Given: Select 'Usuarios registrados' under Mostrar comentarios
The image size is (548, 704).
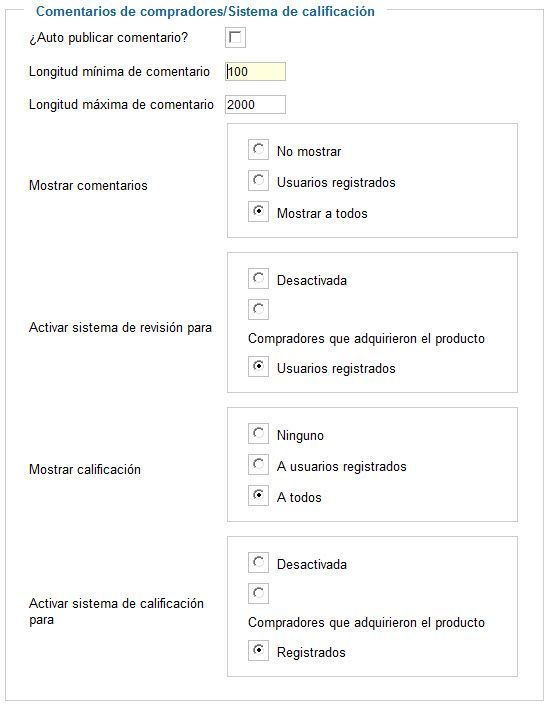Looking at the screenshot, I should [x=259, y=180].
